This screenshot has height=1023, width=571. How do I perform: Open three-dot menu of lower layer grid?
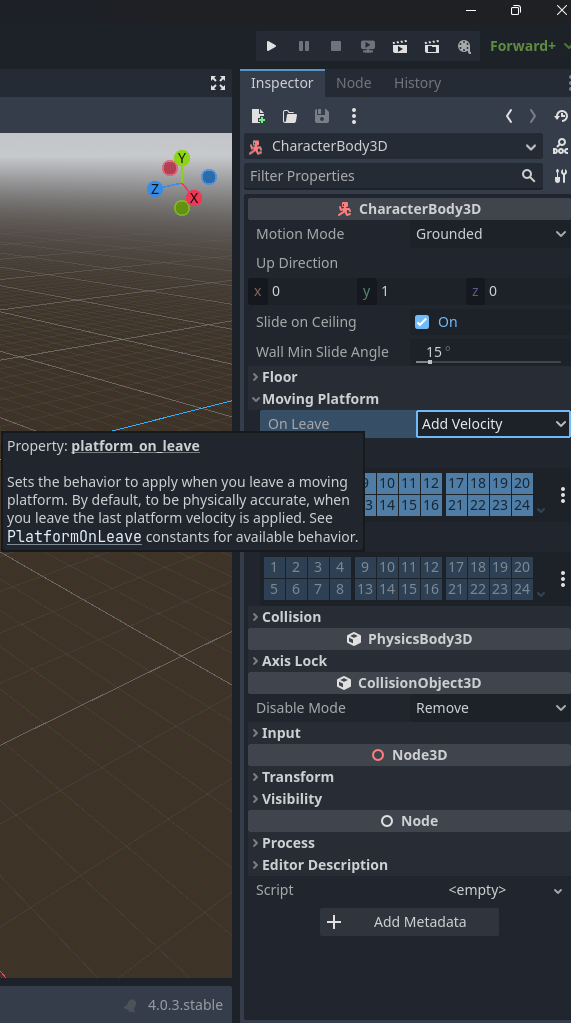click(563, 578)
